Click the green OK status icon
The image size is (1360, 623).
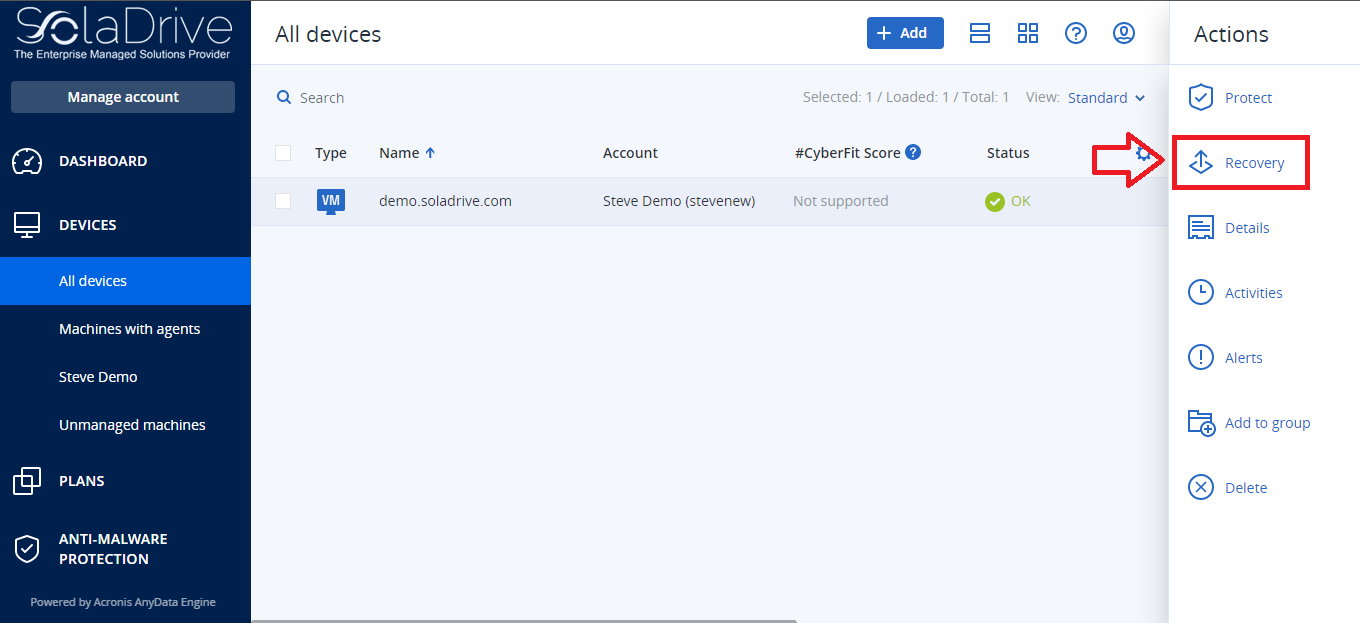click(x=994, y=201)
